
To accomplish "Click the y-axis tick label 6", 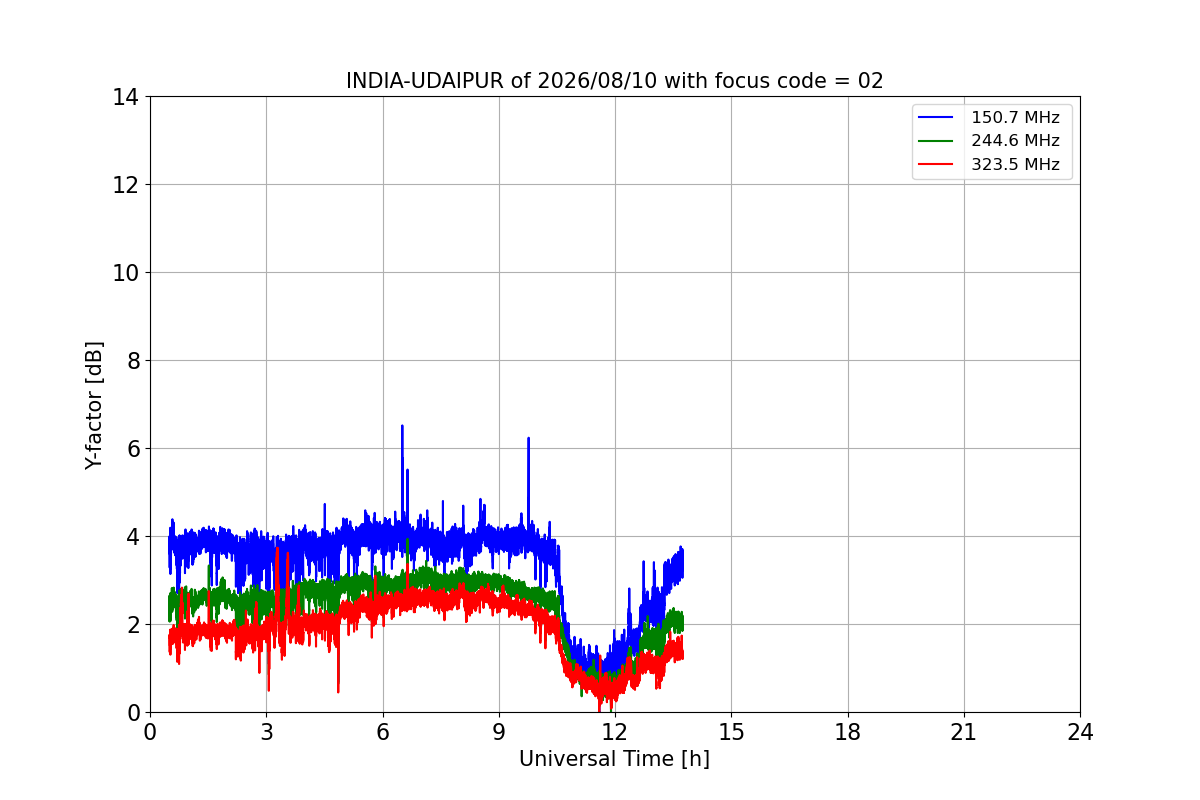I will point(131,449).
